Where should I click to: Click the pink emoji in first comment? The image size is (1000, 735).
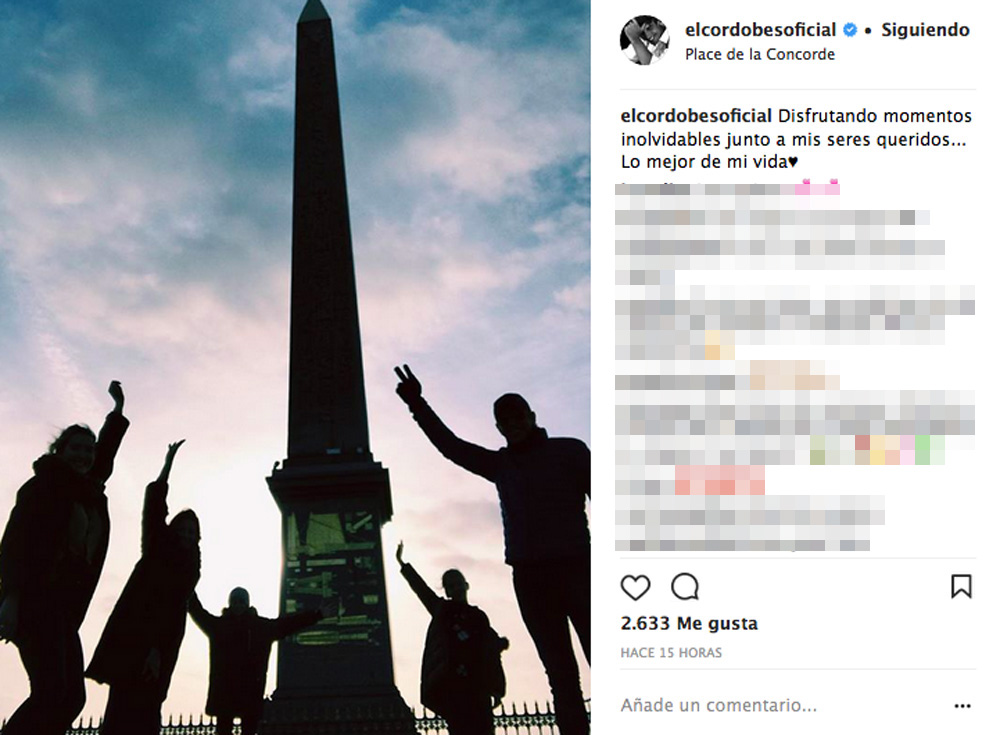coord(817,187)
